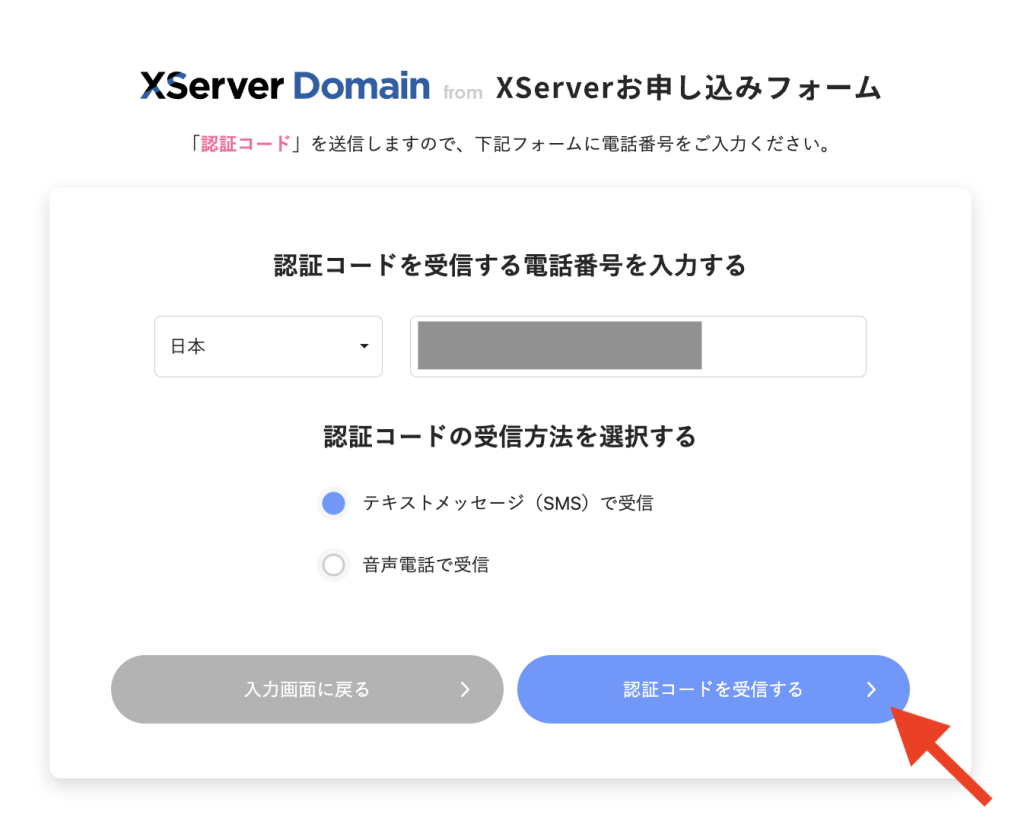This screenshot has height=824, width=1024.
Task: Click the country dropdown caret arrow
Action: (x=364, y=347)
